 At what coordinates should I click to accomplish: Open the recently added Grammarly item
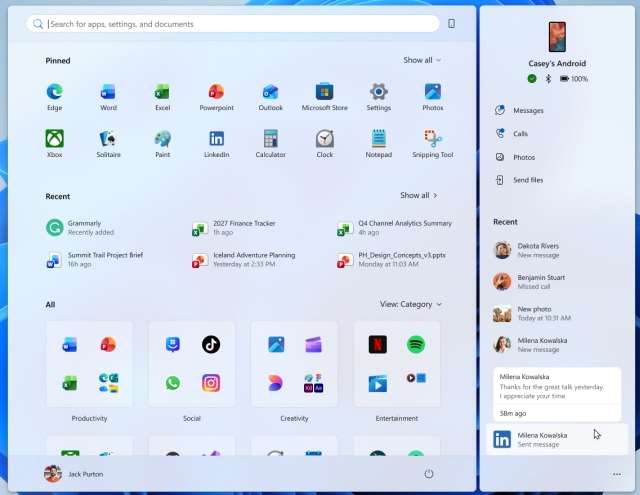(x=80, y=228)
